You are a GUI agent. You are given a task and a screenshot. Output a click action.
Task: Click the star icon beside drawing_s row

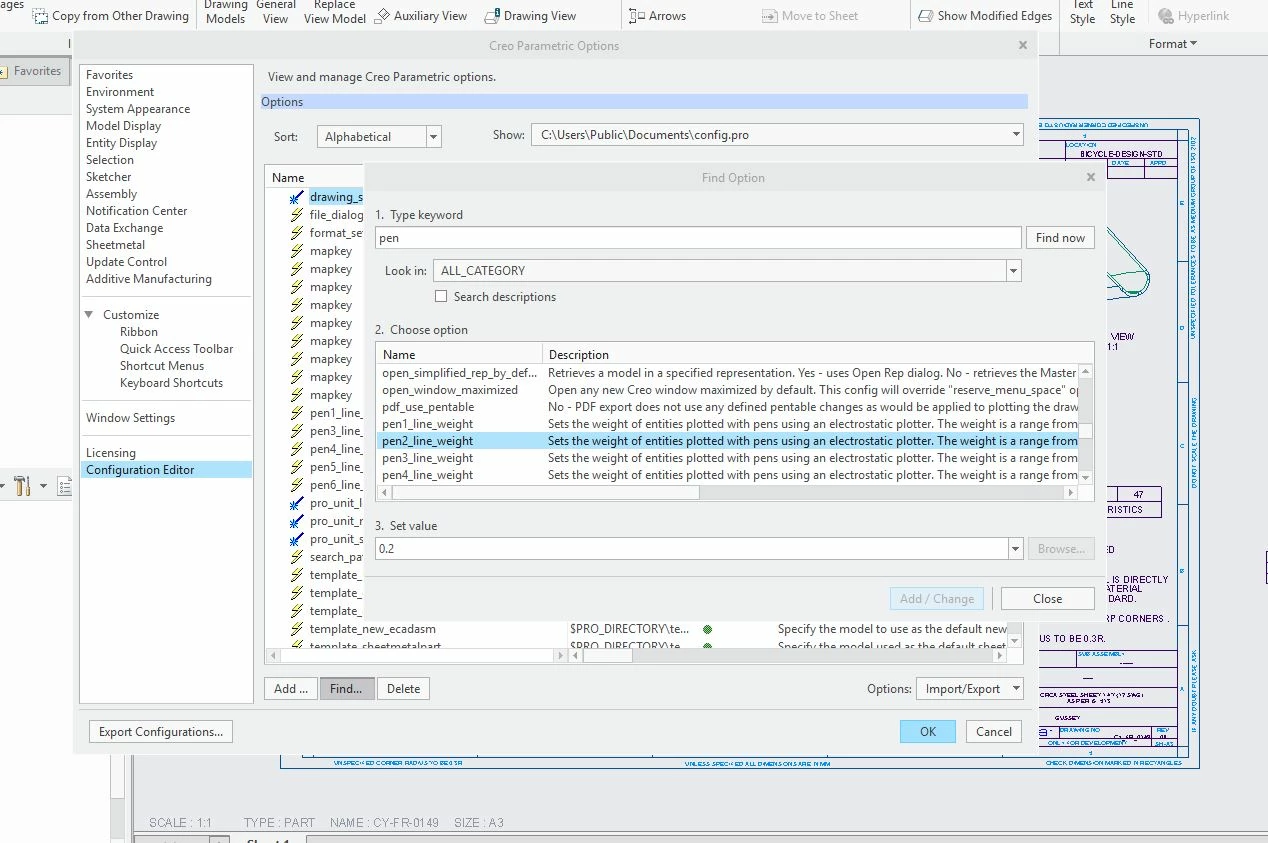click(297, 197)
